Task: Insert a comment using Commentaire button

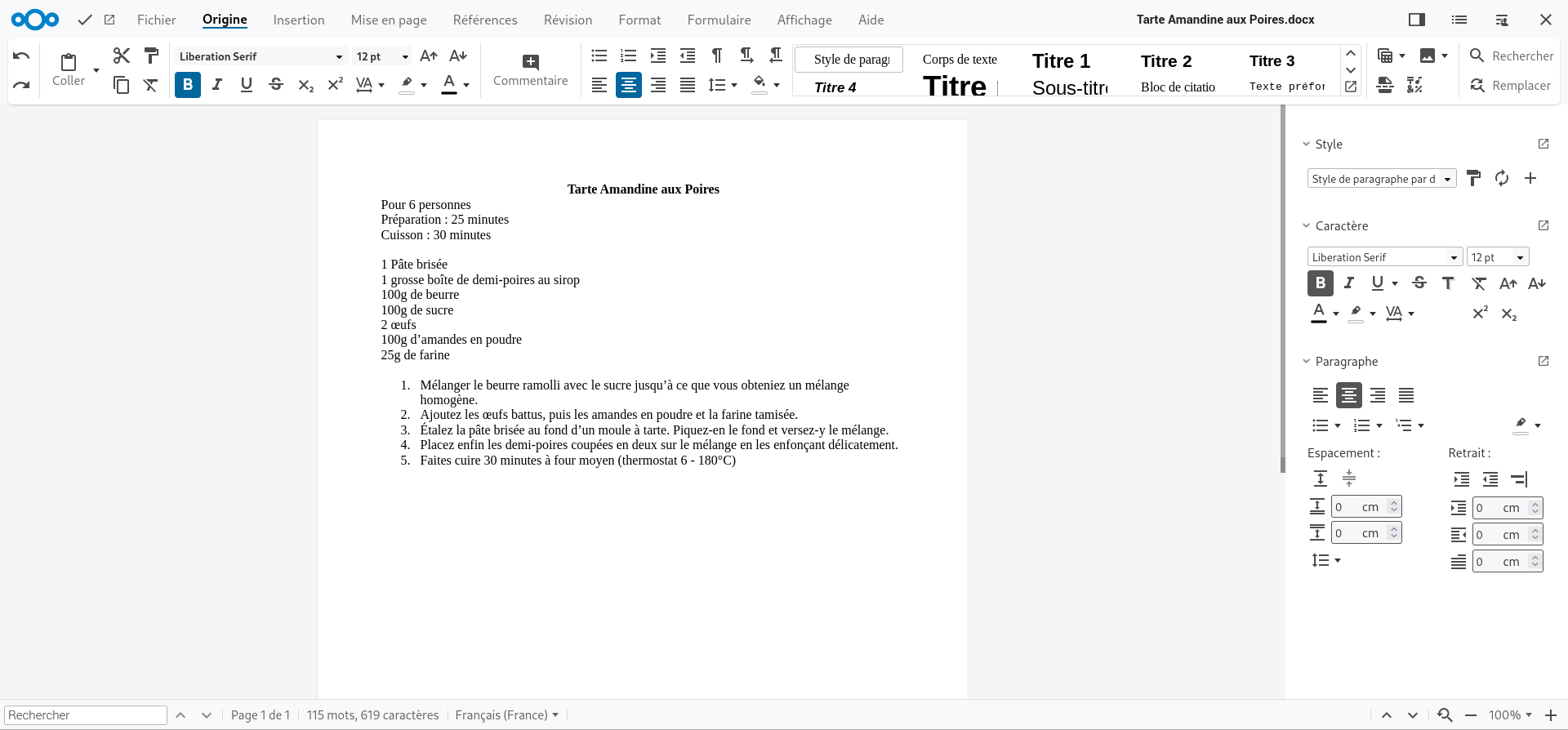Action: [530, 70]
